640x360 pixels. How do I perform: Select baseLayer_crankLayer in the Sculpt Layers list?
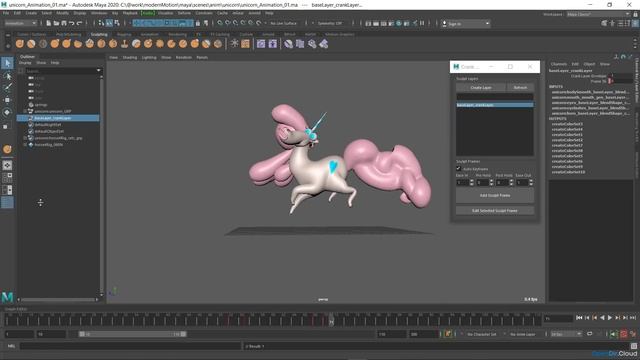pyautogui.click(x=495, y=105)
